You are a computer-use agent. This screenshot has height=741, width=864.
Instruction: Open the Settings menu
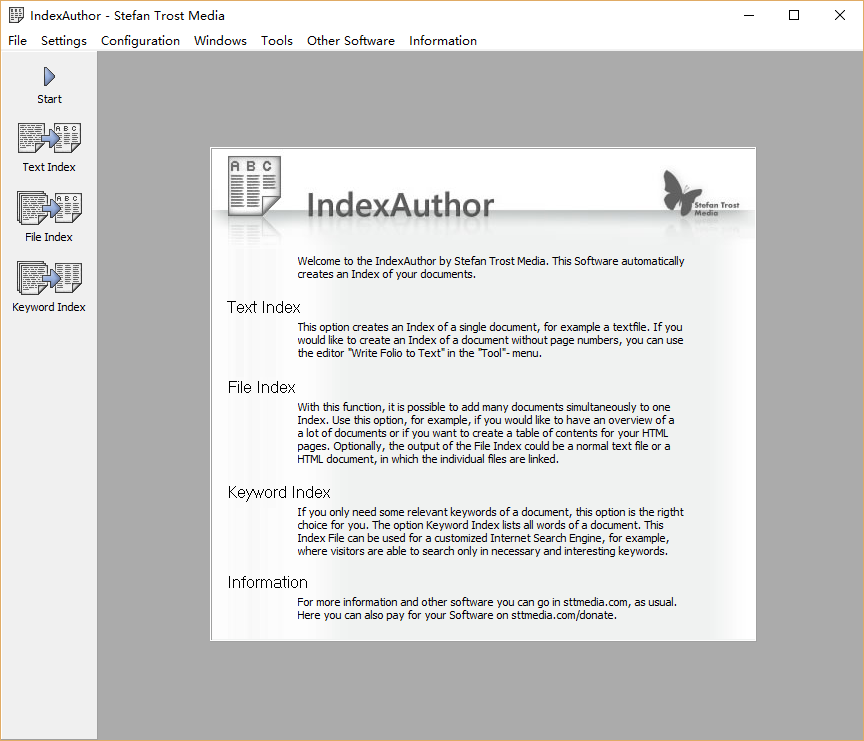pyautogui.click(x=64, y=41)
